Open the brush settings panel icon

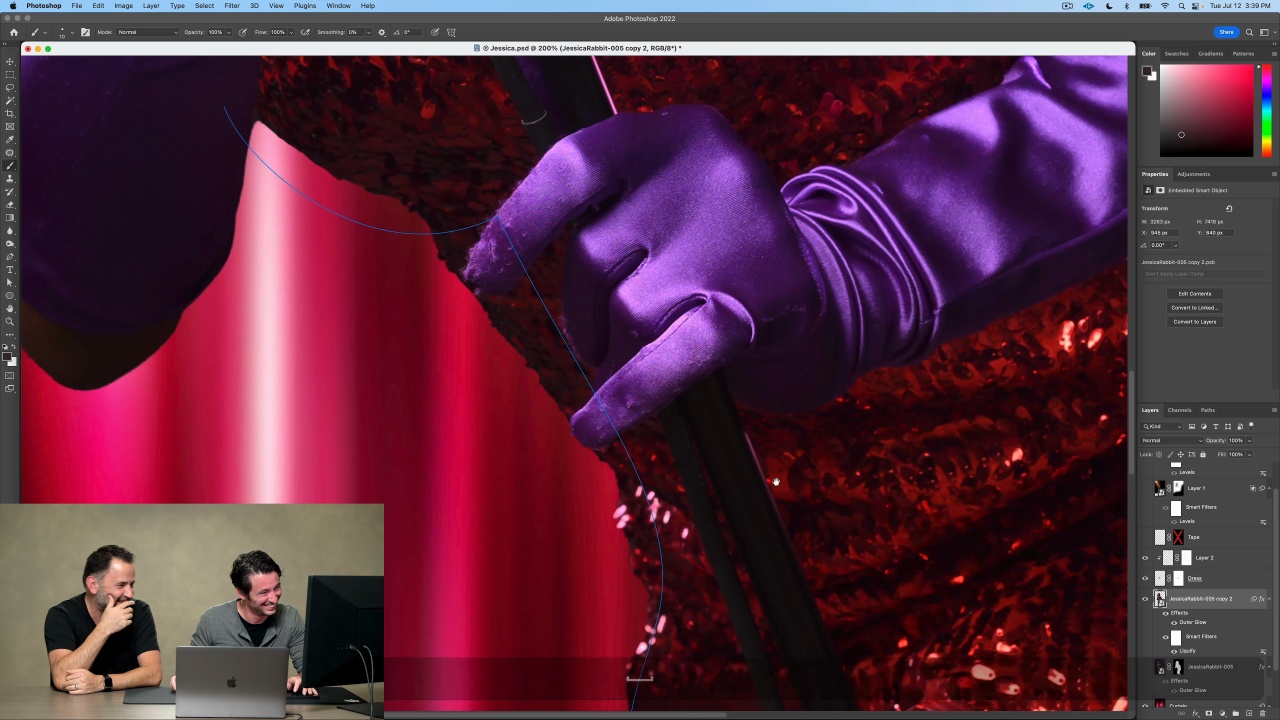point(85,32)
